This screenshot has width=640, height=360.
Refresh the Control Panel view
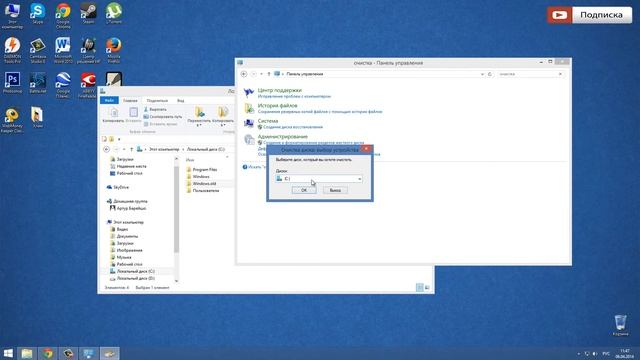(x=490, y=74)
